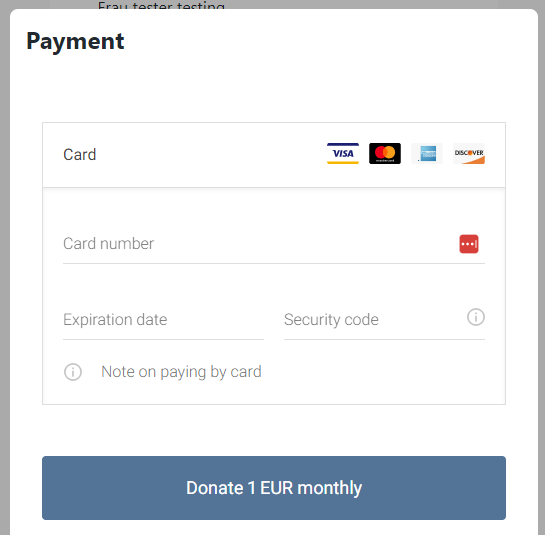545x535 pixels.
Task: Click the Donate 1 EUR monthly button
Action: point(274,488)
